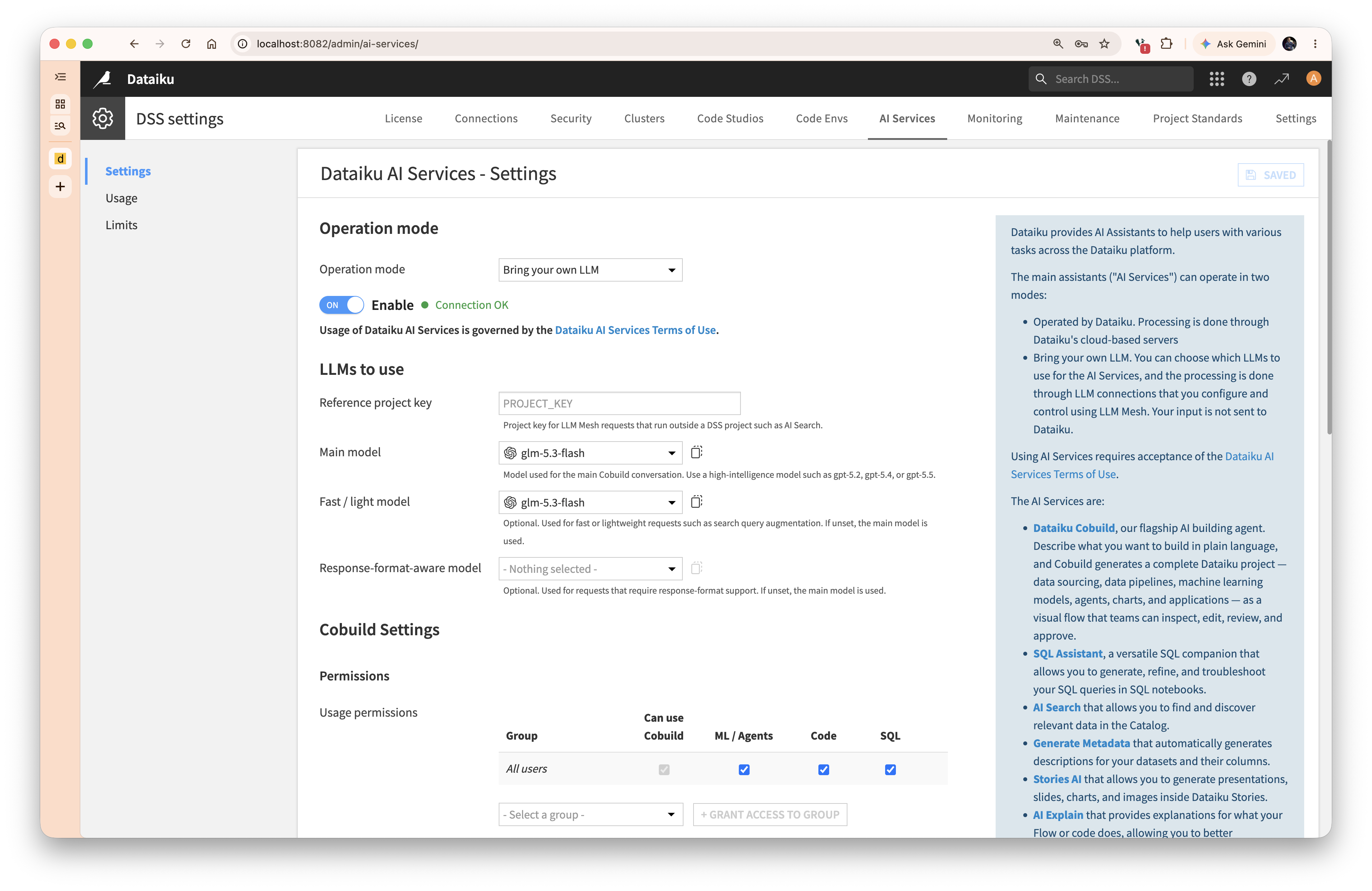Bookmark this page with the star

click(1104, 44)
